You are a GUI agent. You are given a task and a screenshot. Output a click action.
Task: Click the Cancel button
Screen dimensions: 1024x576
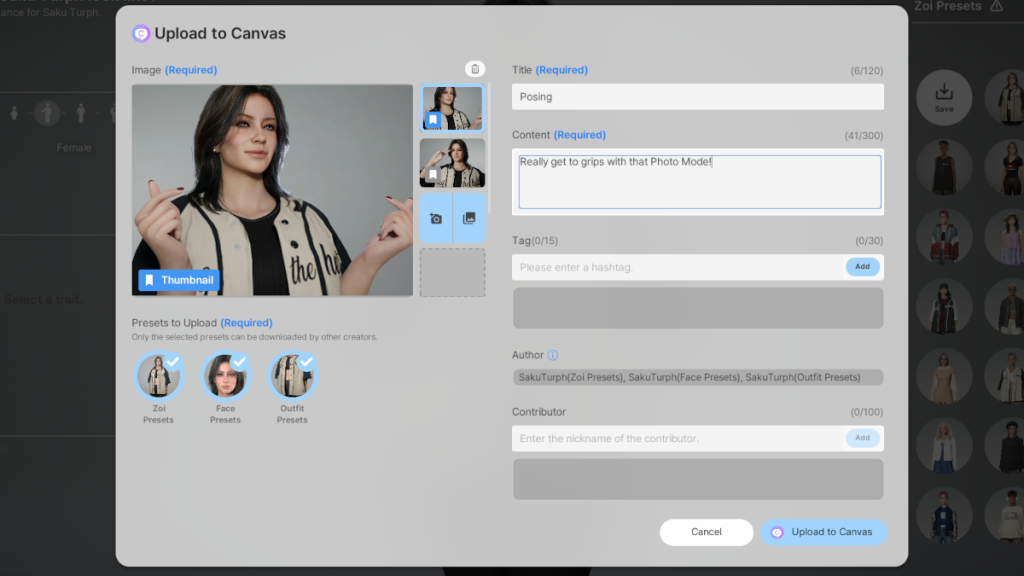click(x=706, y=532)
